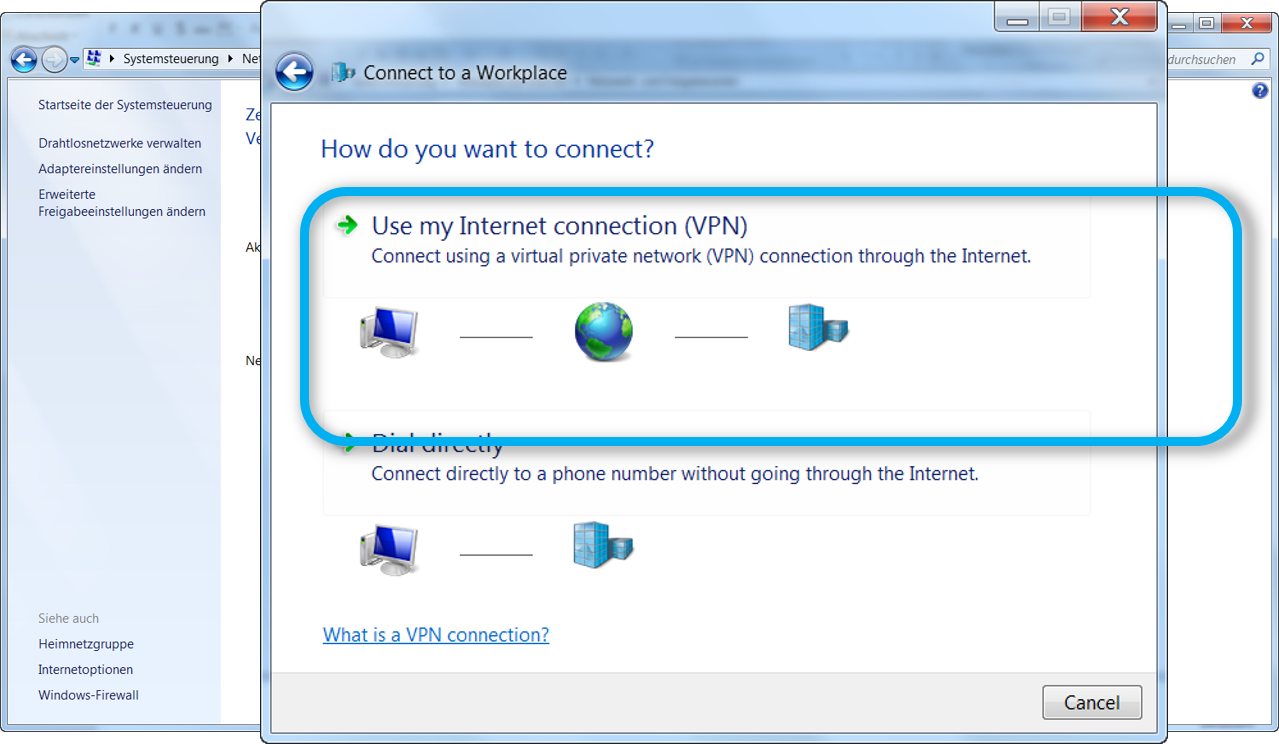
Task: Click the green arrow beside VPN option
Action: click(x=347, y=226)
